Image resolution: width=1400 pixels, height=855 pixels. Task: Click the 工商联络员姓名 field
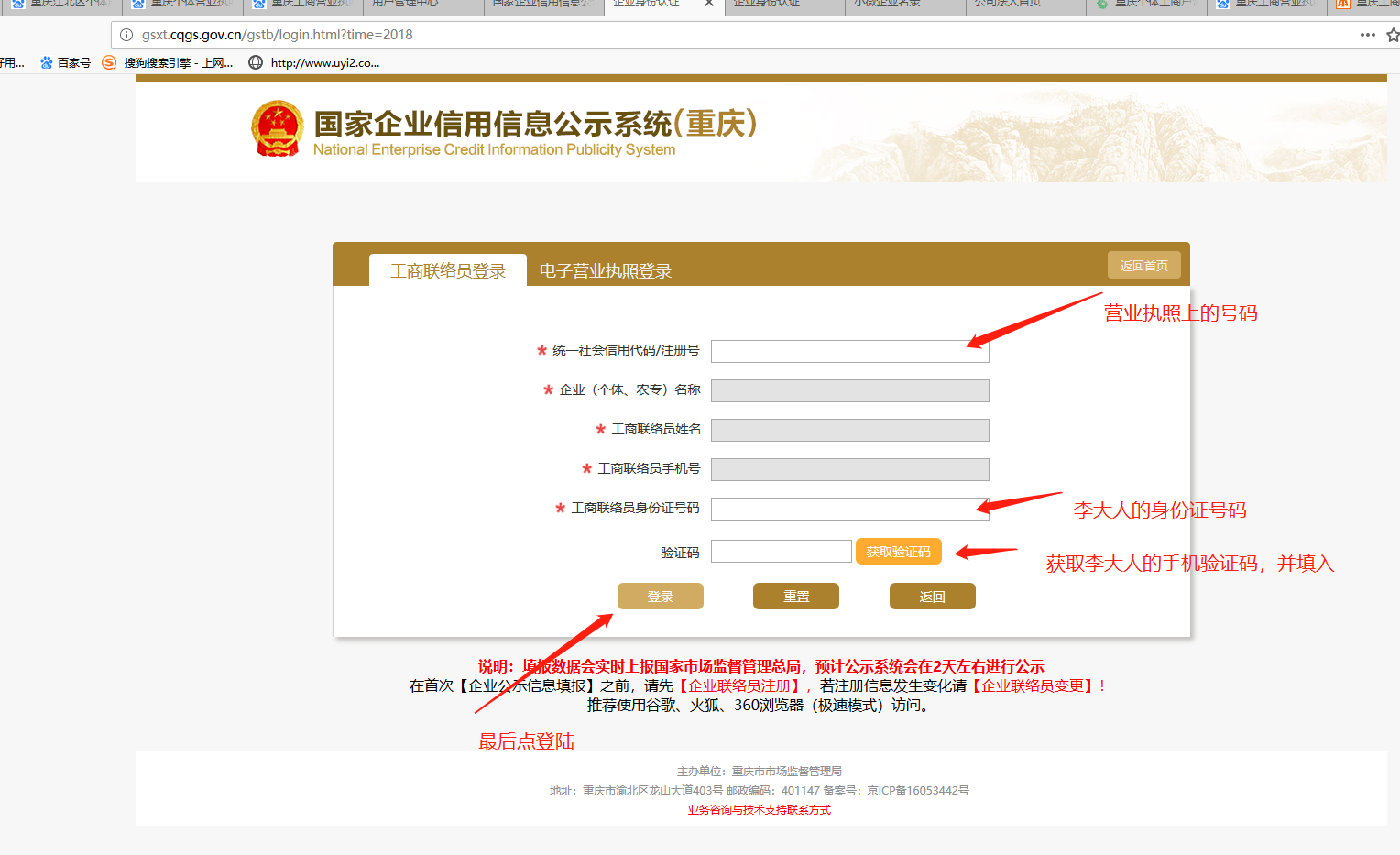pos(849,430)
